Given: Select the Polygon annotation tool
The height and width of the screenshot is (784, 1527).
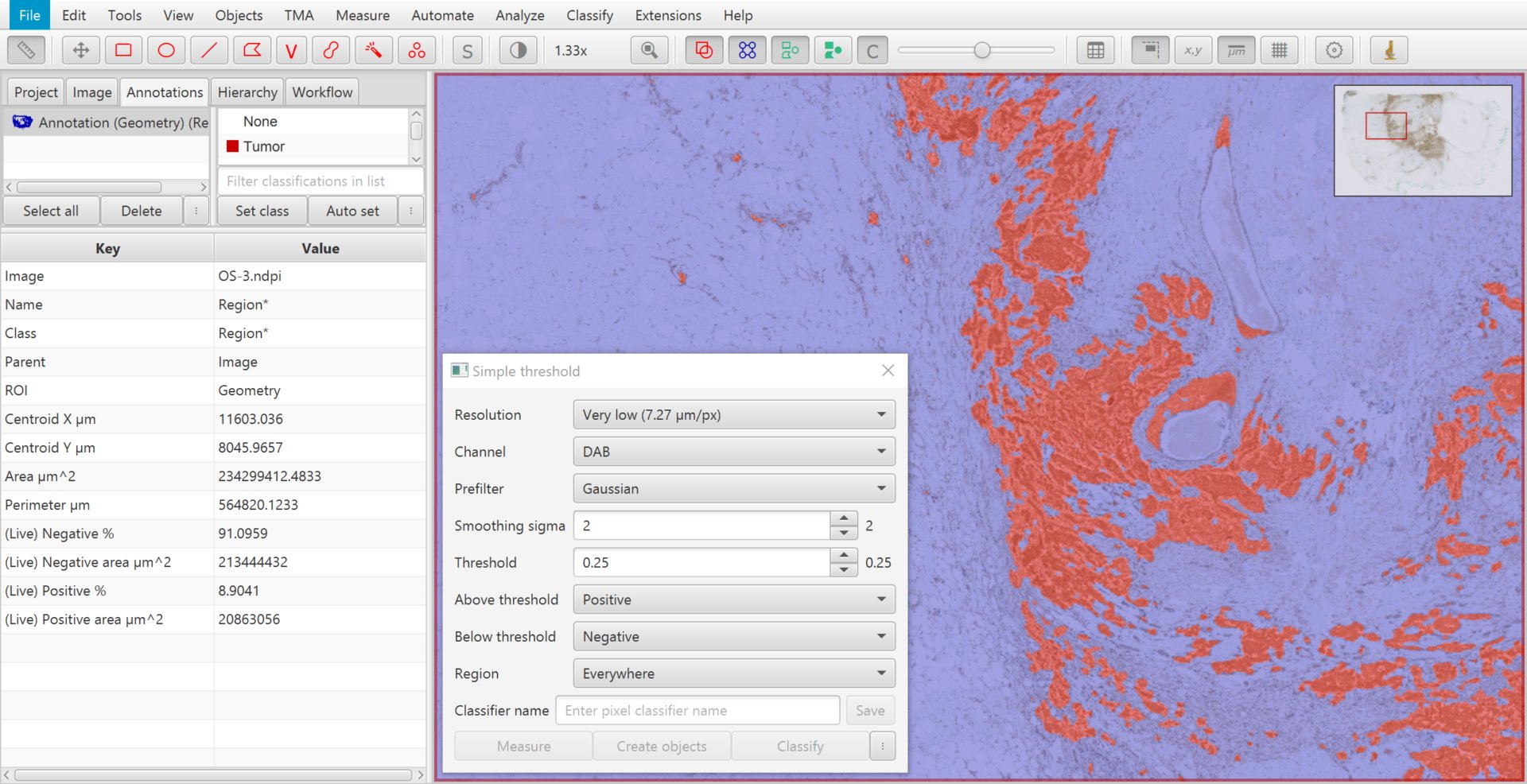Looking at the screenshot, I should pos(252,50).
